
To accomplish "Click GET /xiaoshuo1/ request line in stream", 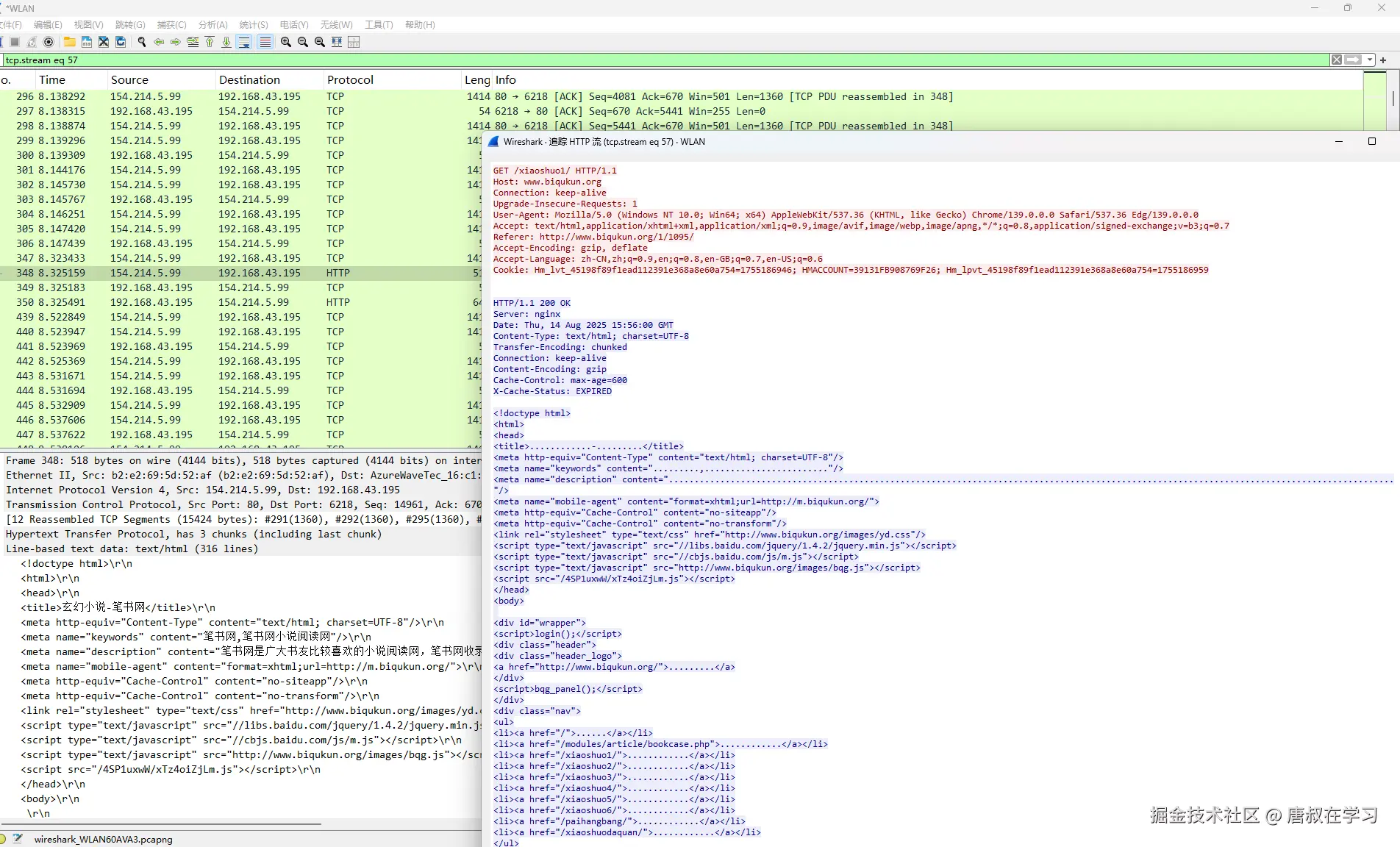I will click(554, 171).
